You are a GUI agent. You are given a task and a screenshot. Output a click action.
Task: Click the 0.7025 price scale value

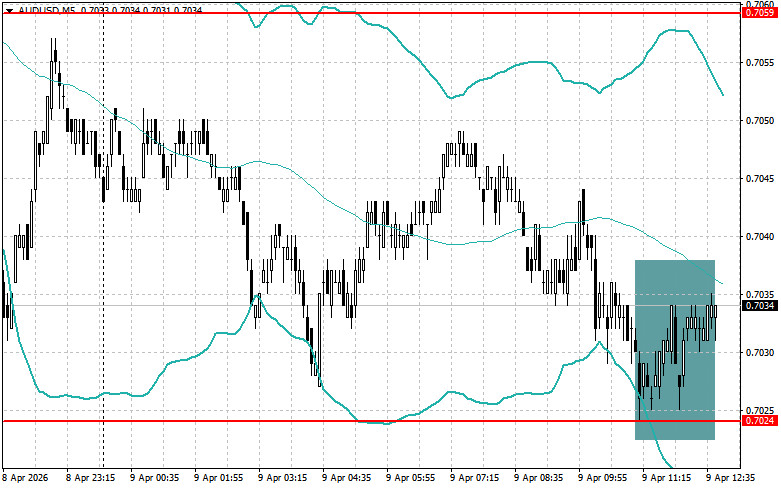(760, 411)
